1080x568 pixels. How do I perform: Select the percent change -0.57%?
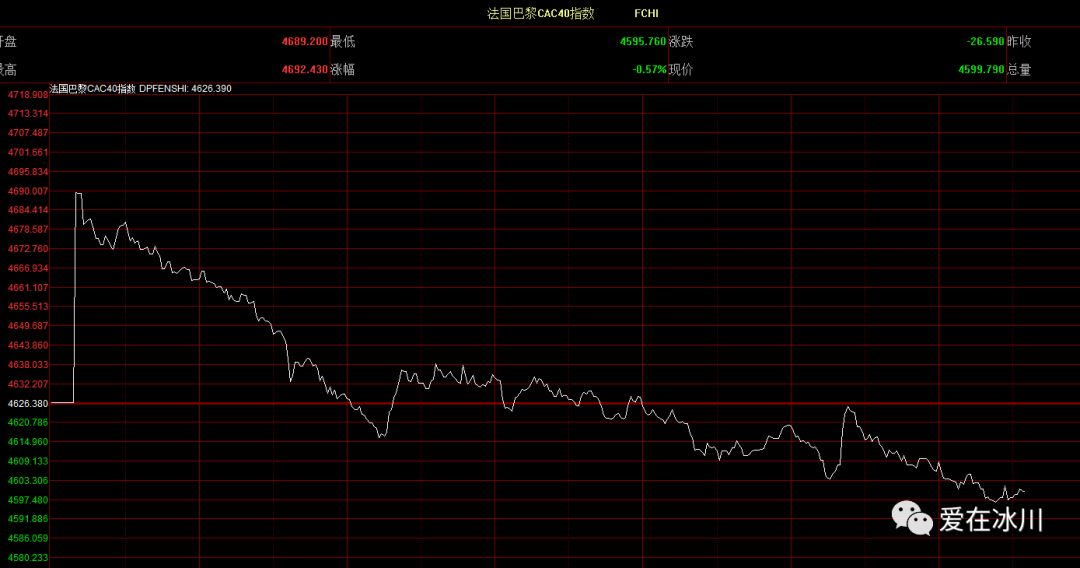[x=649, y=70]
